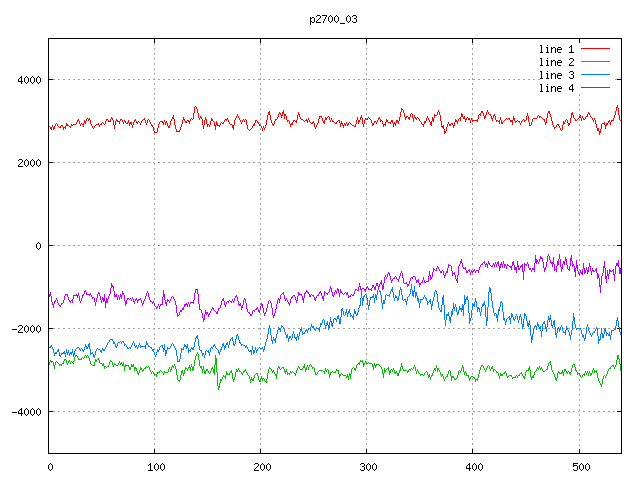Select the 'line 4' legend label

(556, 88)
